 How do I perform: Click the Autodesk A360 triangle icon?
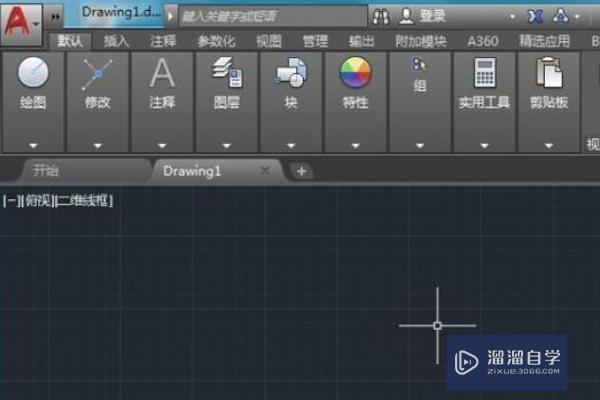pyautogui.click(x=560, y=16)
